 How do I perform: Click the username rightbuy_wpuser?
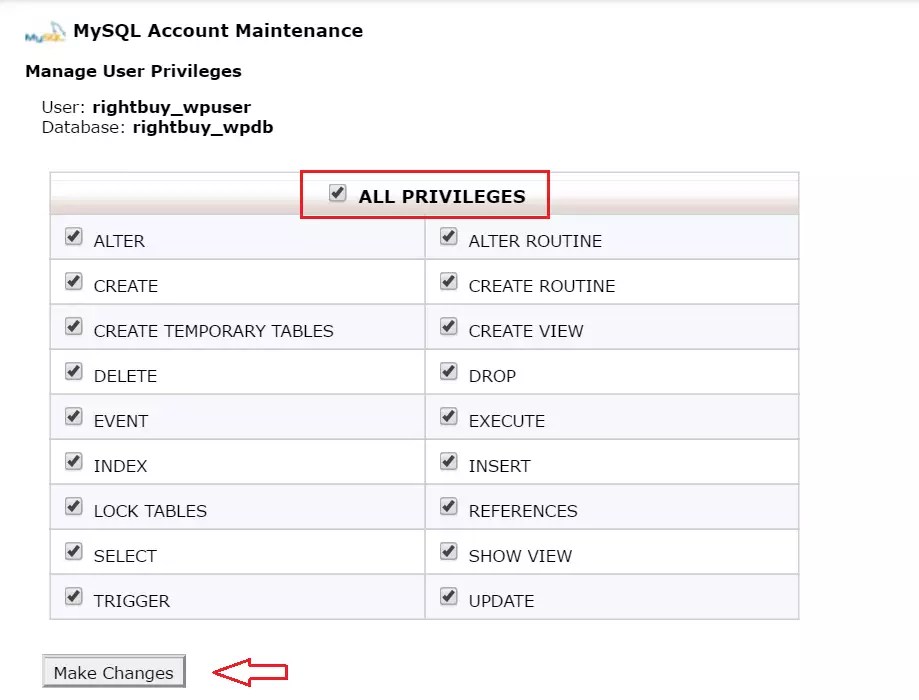tap(172, 107)
